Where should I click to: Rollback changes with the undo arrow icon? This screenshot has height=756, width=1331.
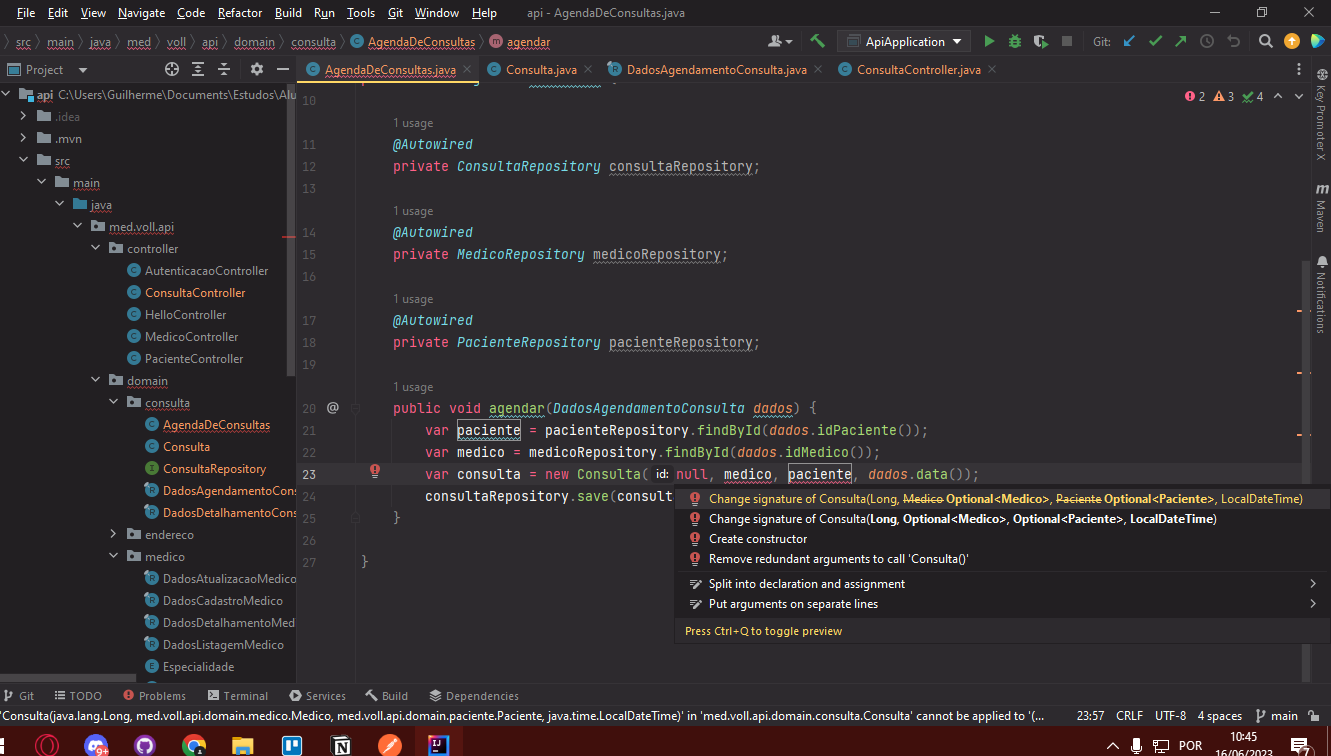click(x=1233, y=41)
